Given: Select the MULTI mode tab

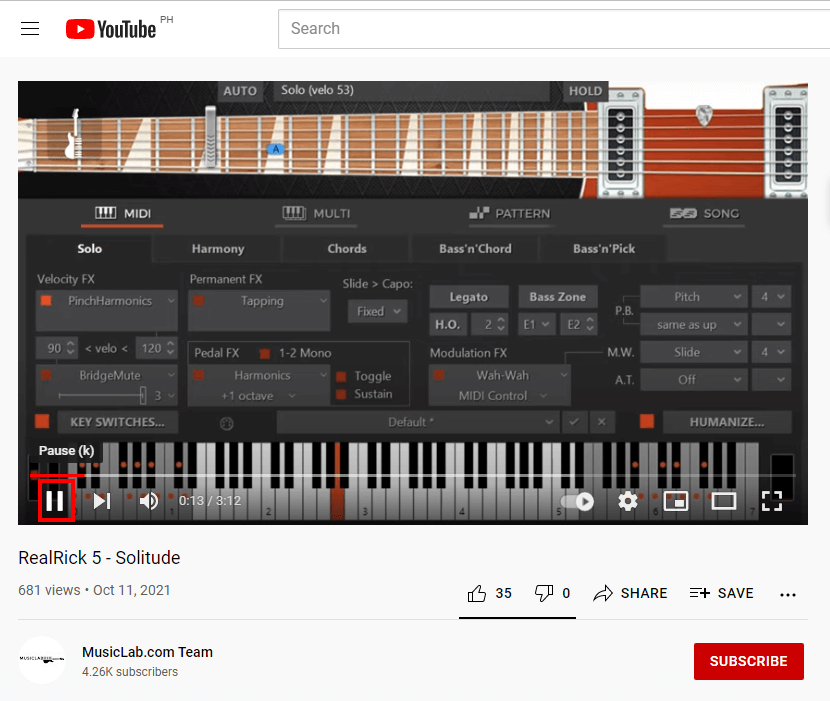Looking at the screenshot, I should point(316,213).
